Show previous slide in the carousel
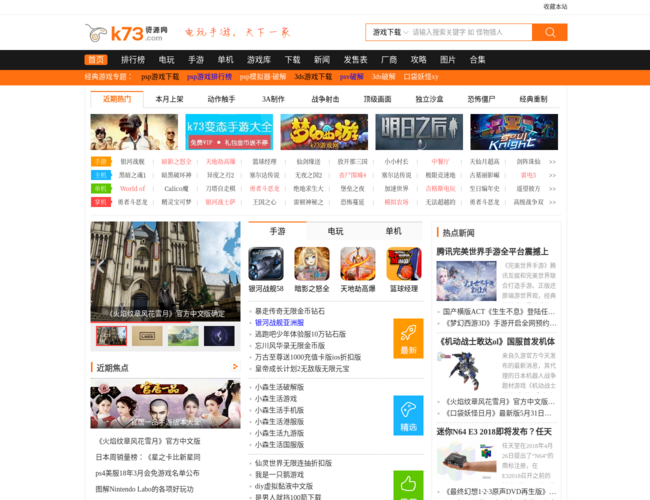 [x=100, y=266]
